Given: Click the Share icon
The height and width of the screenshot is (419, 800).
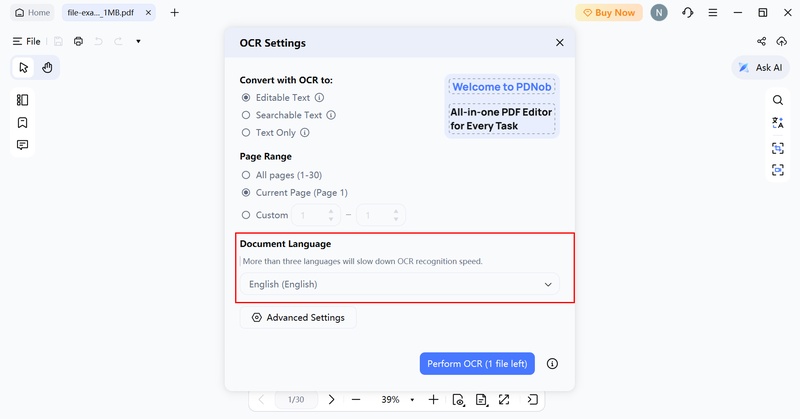Looking at the screenshot, I should (761, 41).
